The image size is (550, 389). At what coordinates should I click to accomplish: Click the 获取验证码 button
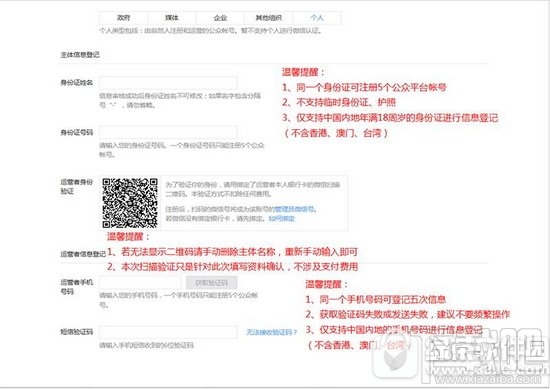[212, 283]
